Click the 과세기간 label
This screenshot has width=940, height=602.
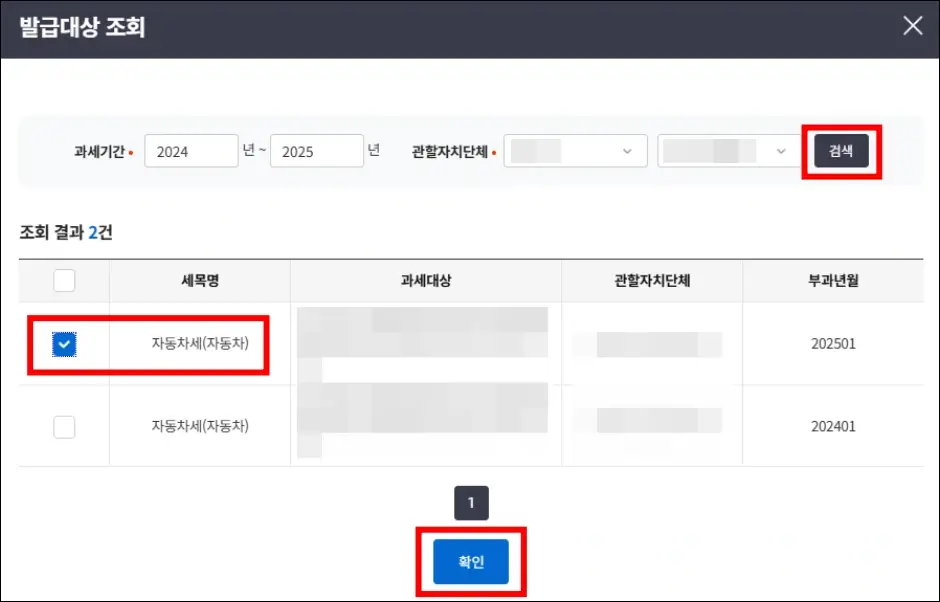click(100, 151)
